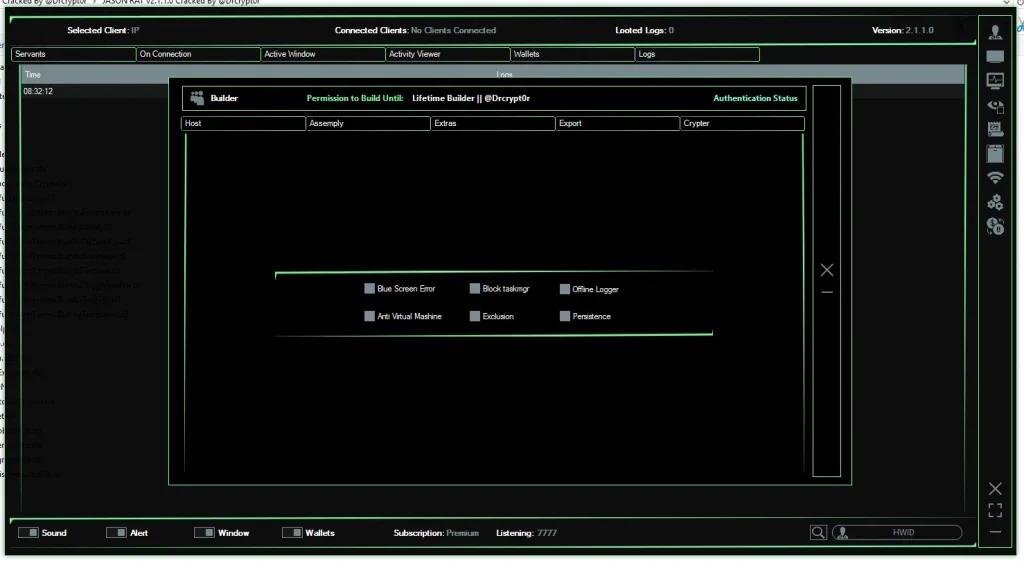Click the currency coin exchange icon
The width and height of the screenshot is (1024, 565).
click(995, 227)
